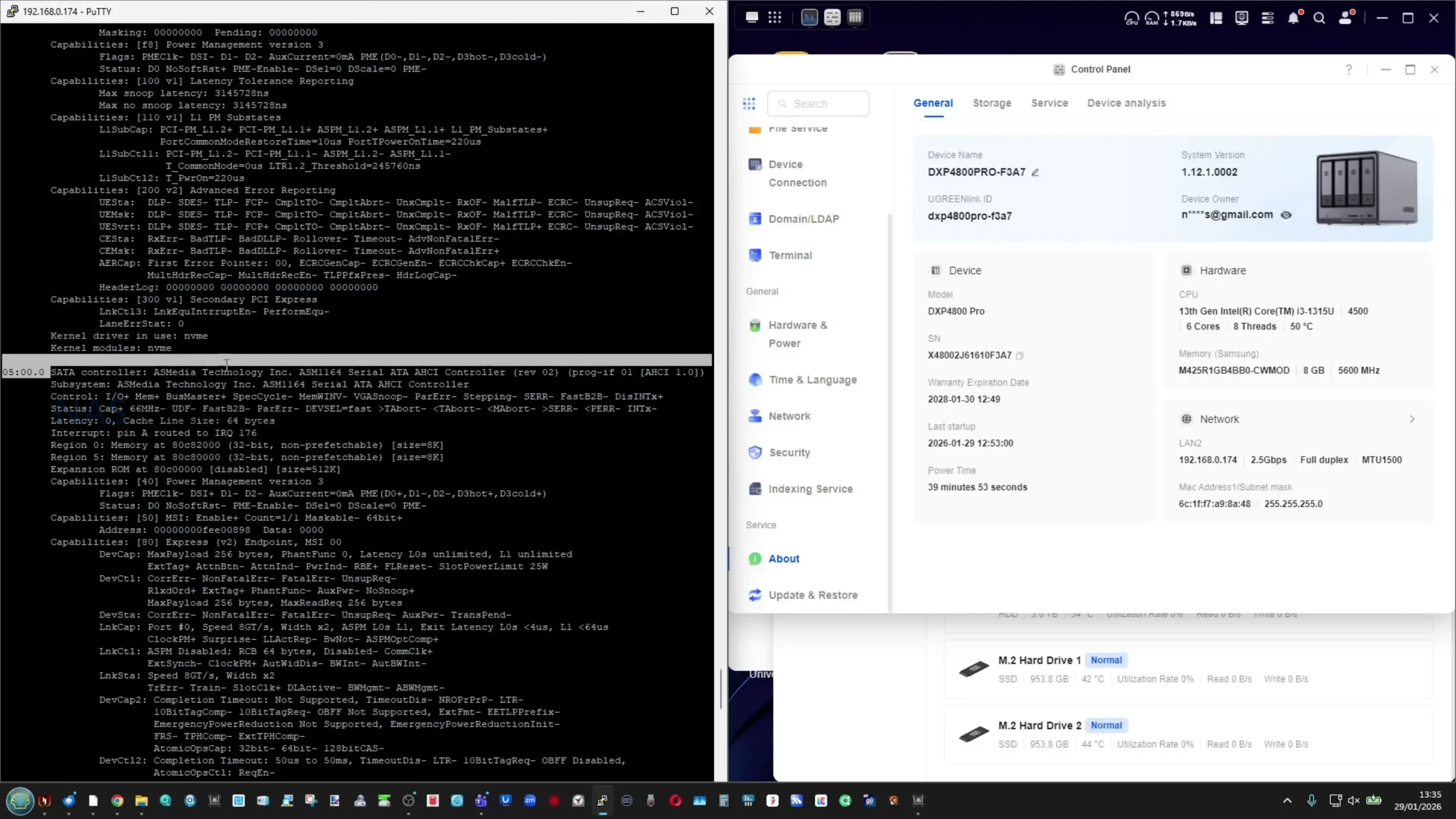This screenshot has width=1456, height=819.
Task: Show hidden tray icons with the arrow
Action: pyautogui.click(x=1287, y=801)
